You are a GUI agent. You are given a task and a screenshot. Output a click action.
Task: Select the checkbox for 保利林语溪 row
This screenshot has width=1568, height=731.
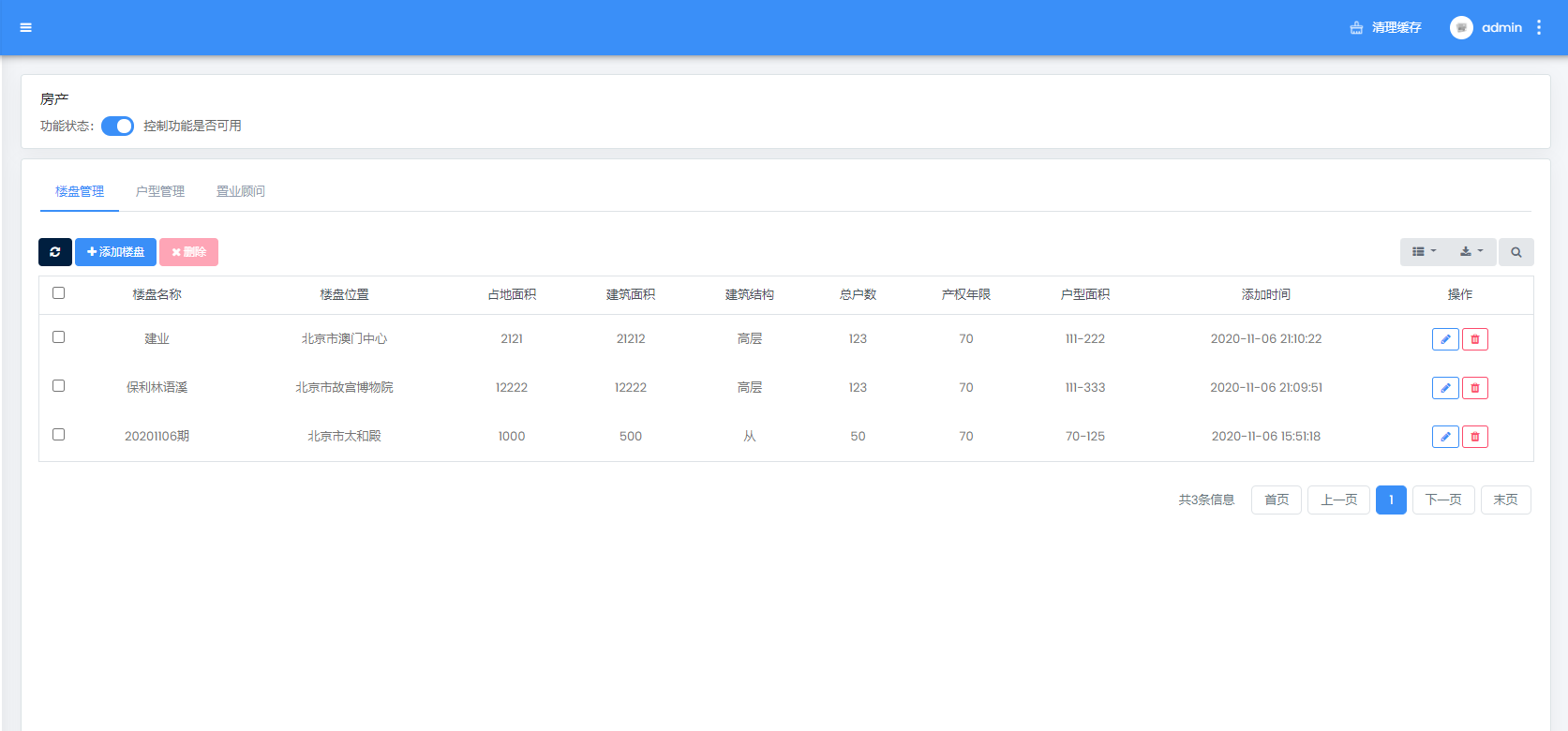click(x=59, y=386)
